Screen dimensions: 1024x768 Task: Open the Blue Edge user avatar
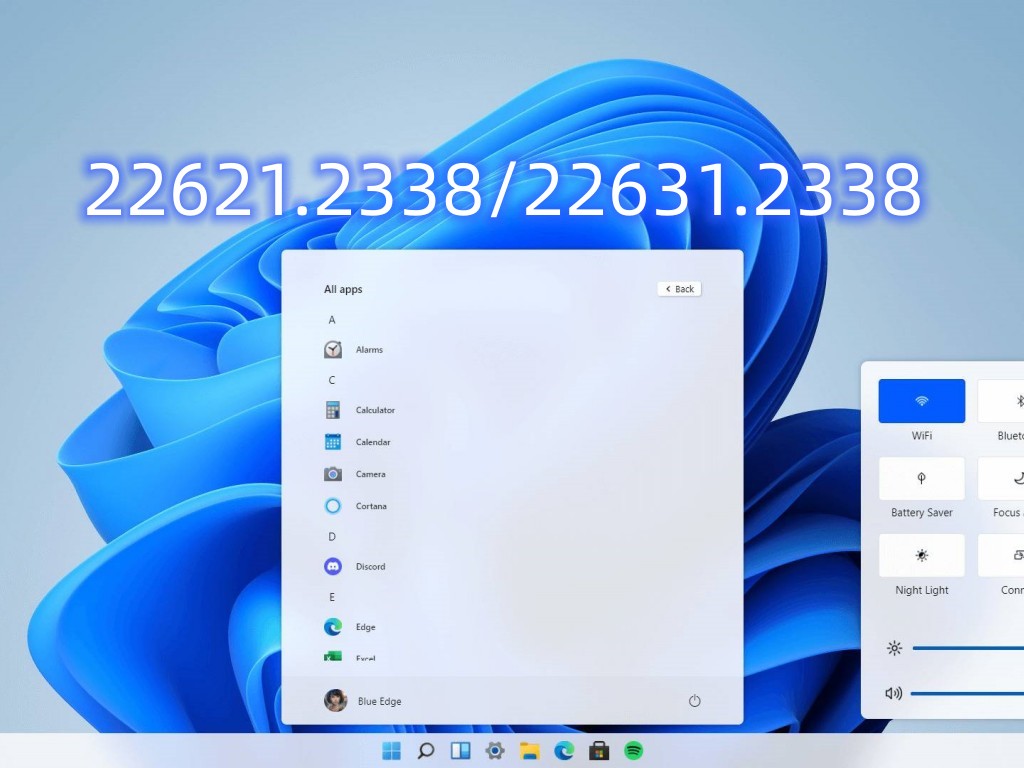[x=336, y=701]
